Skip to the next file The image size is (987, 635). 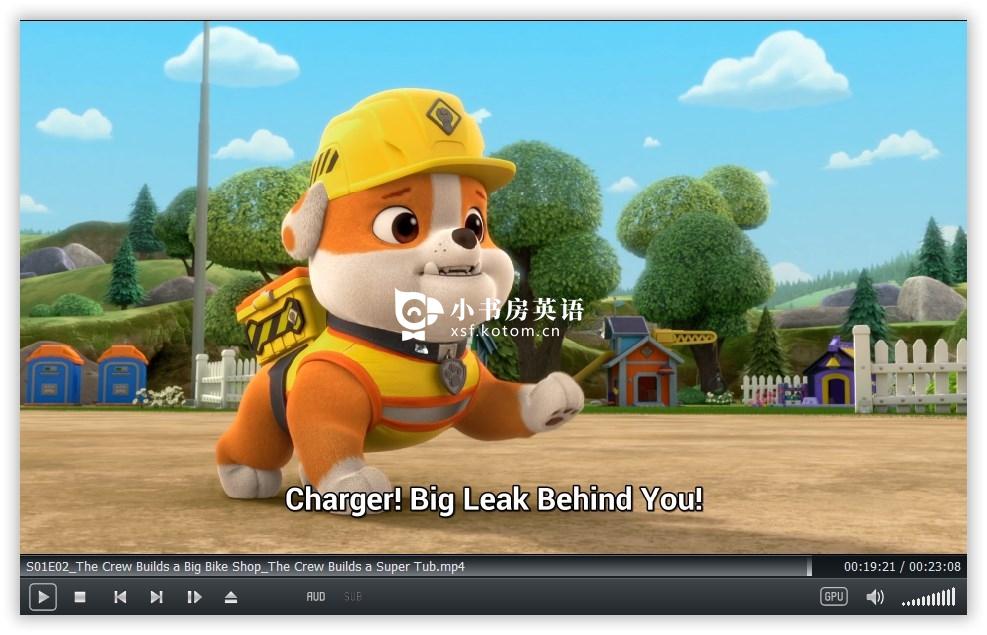(157, 597)
